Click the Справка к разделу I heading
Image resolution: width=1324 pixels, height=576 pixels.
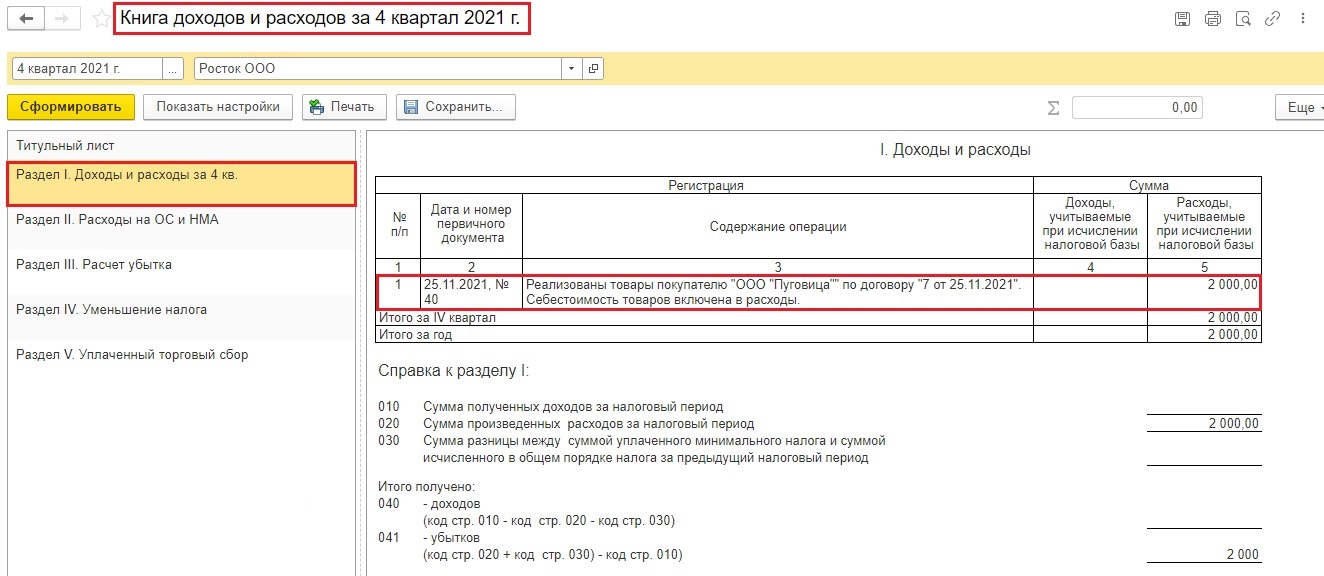pos(453,371)
